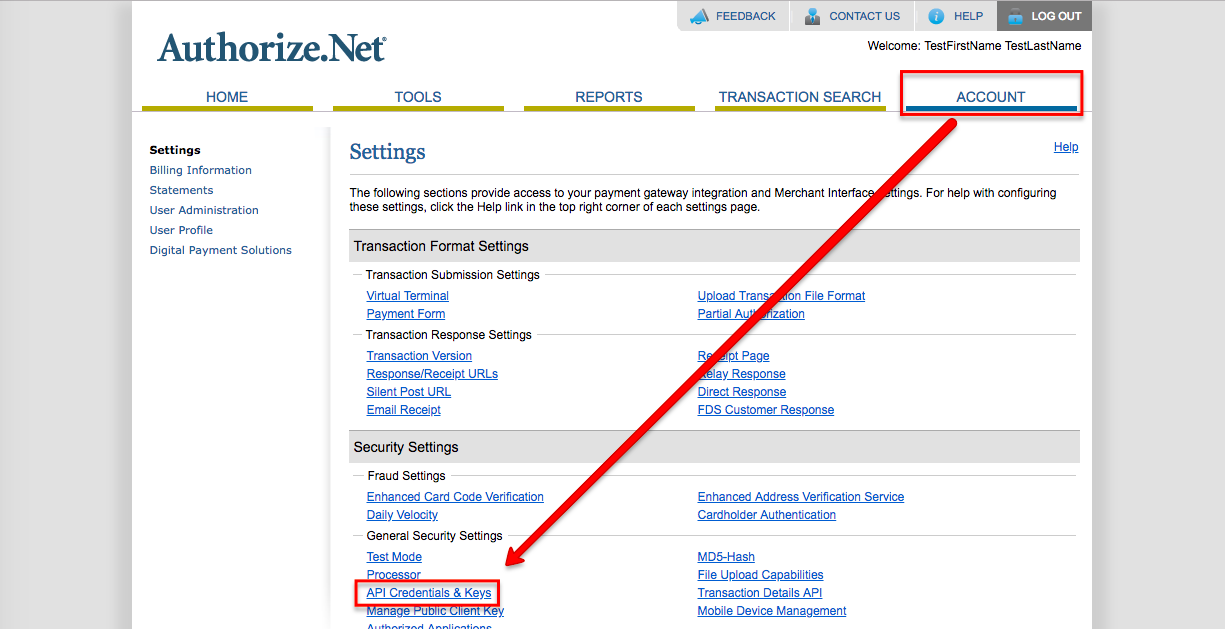Open the Direct Response link
This screenshot has height=629, width=1225.
pyautogui.click(x=742, y=392)
